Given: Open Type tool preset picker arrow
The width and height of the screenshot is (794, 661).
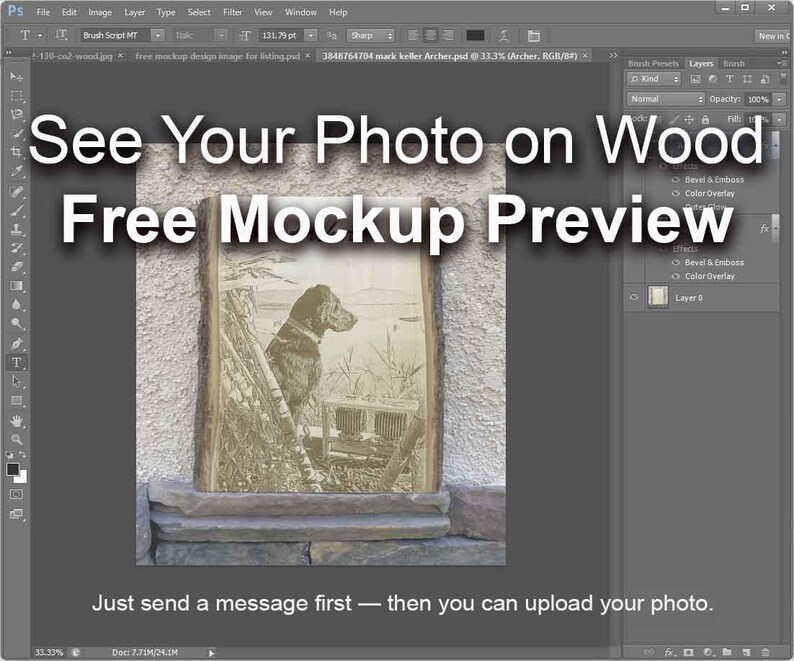Looking at the screenshot, I should click(x=40, y=35).
